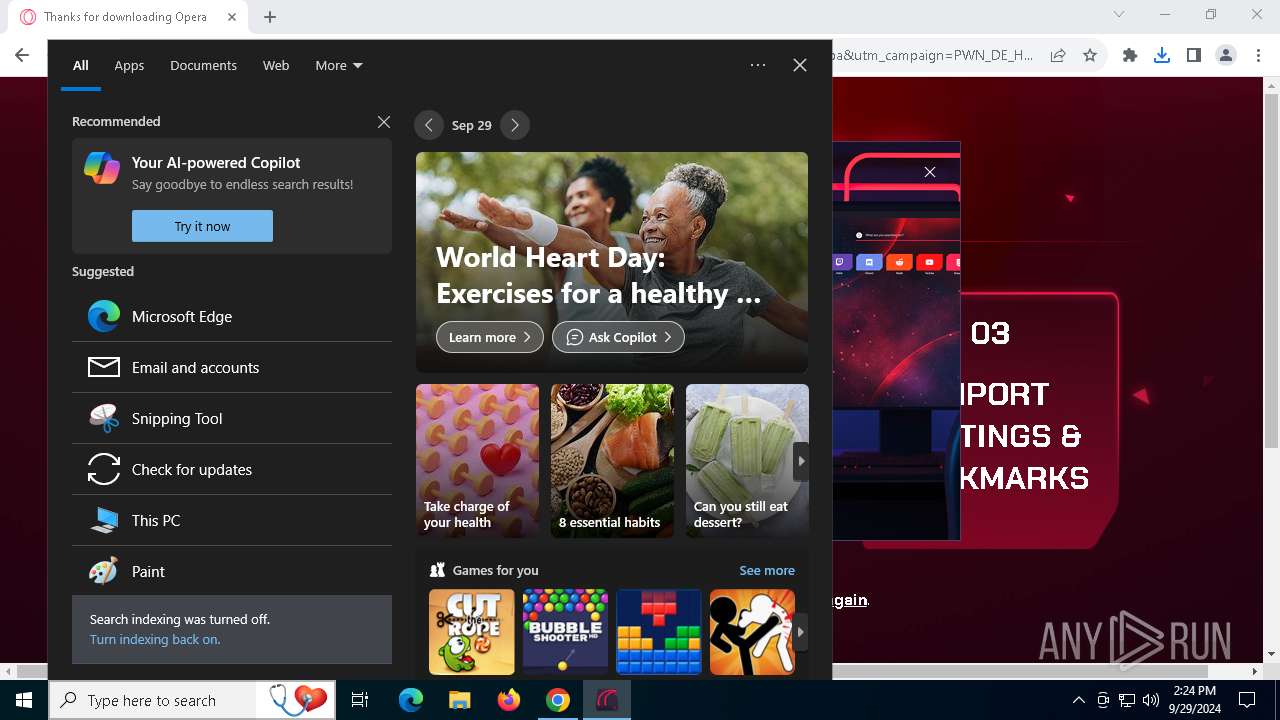Open File Explorer from taskbar
This screenshot has height=720, width=1280.
(460, 700)
